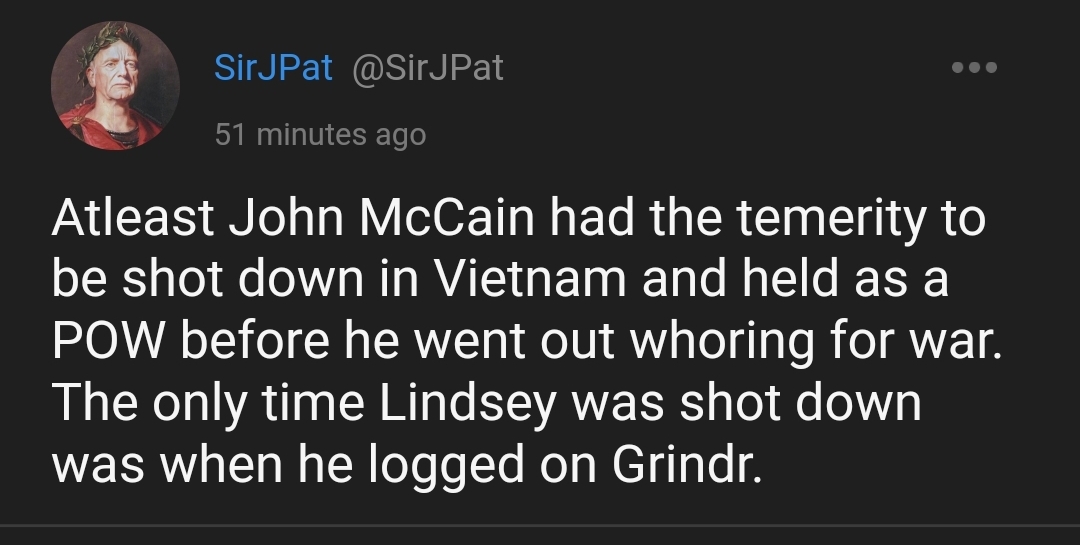The width and height of the screenshot is (1080, 545).
Task: Click the word 'Vietnam' in the post
Action: [531, 279]
